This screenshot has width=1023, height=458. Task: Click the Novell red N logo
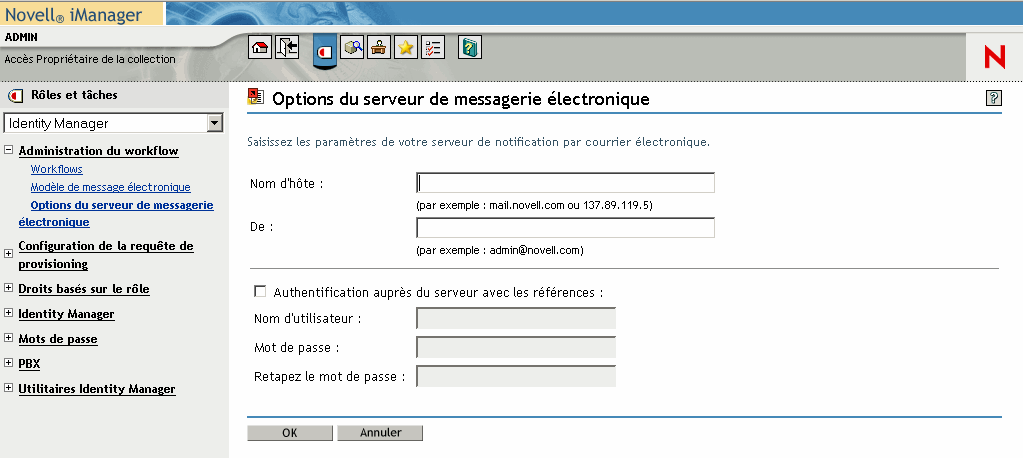pos(995,58)
